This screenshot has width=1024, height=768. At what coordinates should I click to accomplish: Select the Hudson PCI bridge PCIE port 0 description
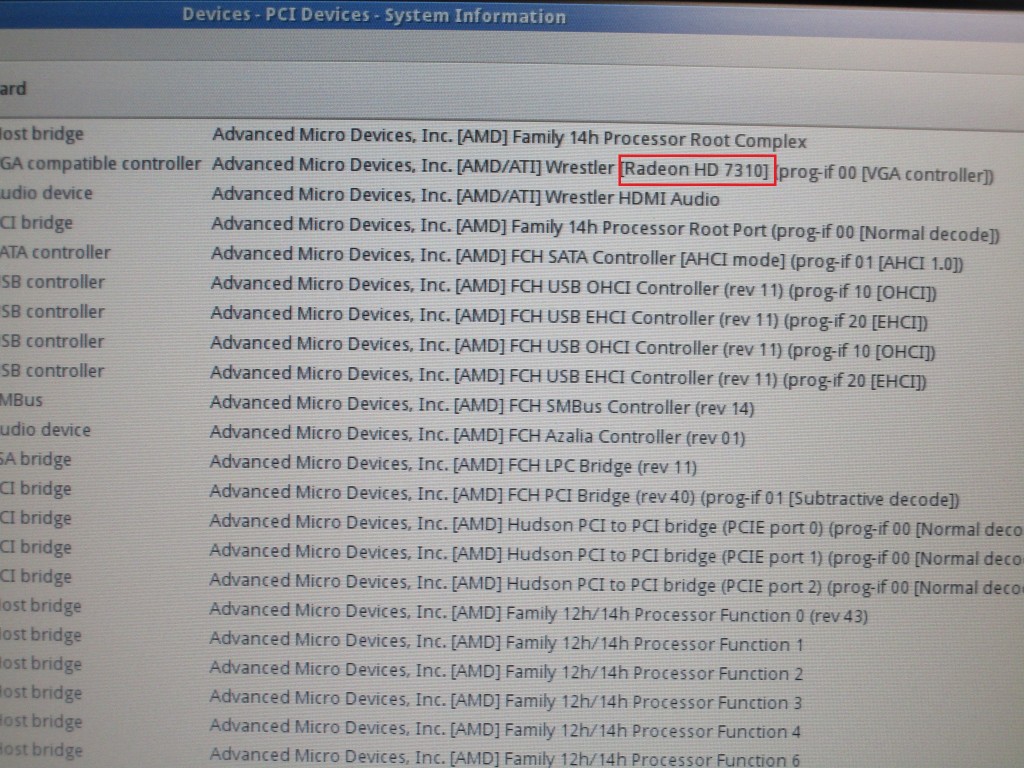tap(616, 526)
